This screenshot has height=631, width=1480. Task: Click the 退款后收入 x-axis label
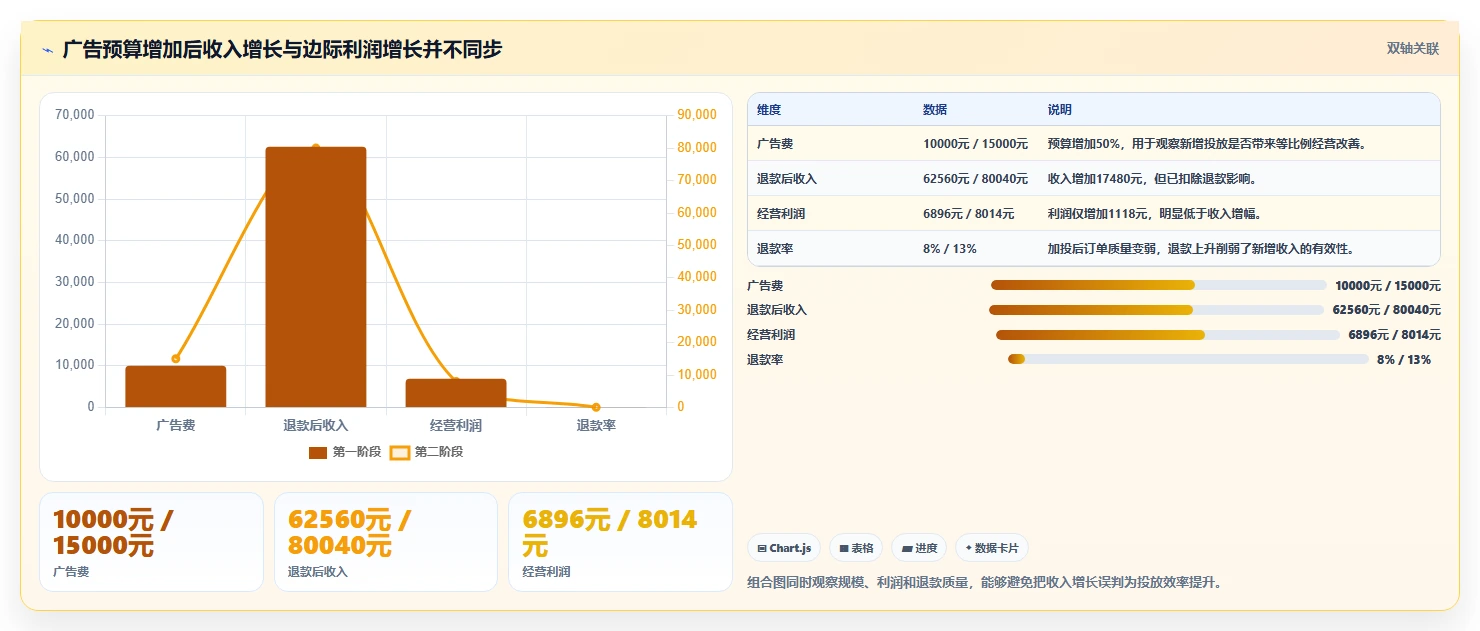click(316, 426)
